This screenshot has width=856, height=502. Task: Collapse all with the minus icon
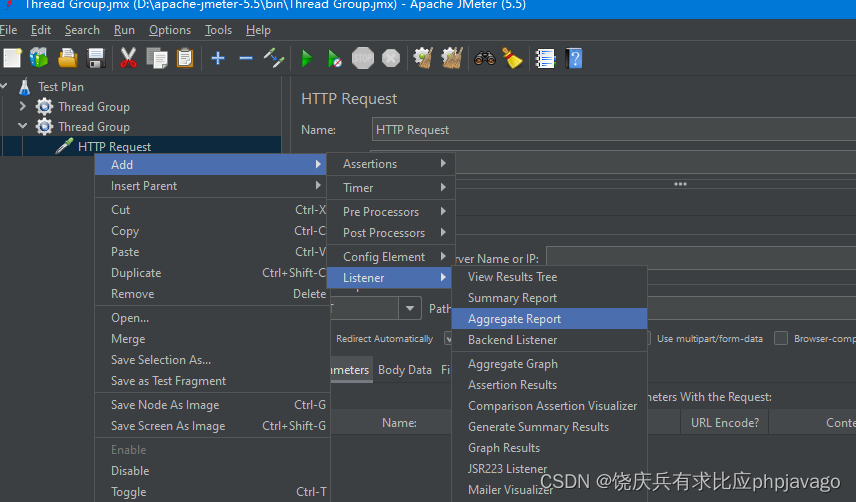[x=246, y=58]
